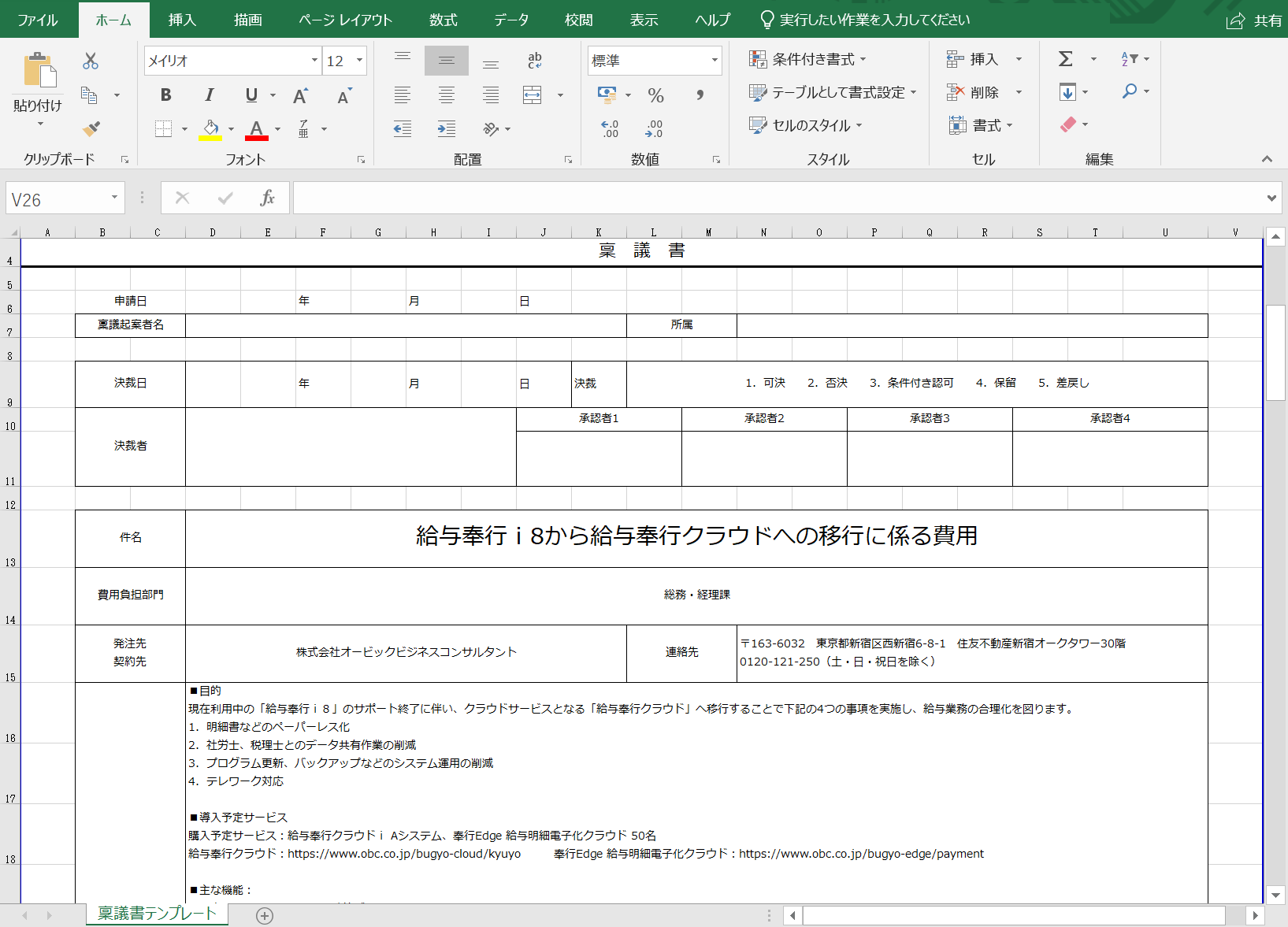Click the Cut scissors icon
The width and height of the screenshot is (1288, 927).
(x=91, y=61)
